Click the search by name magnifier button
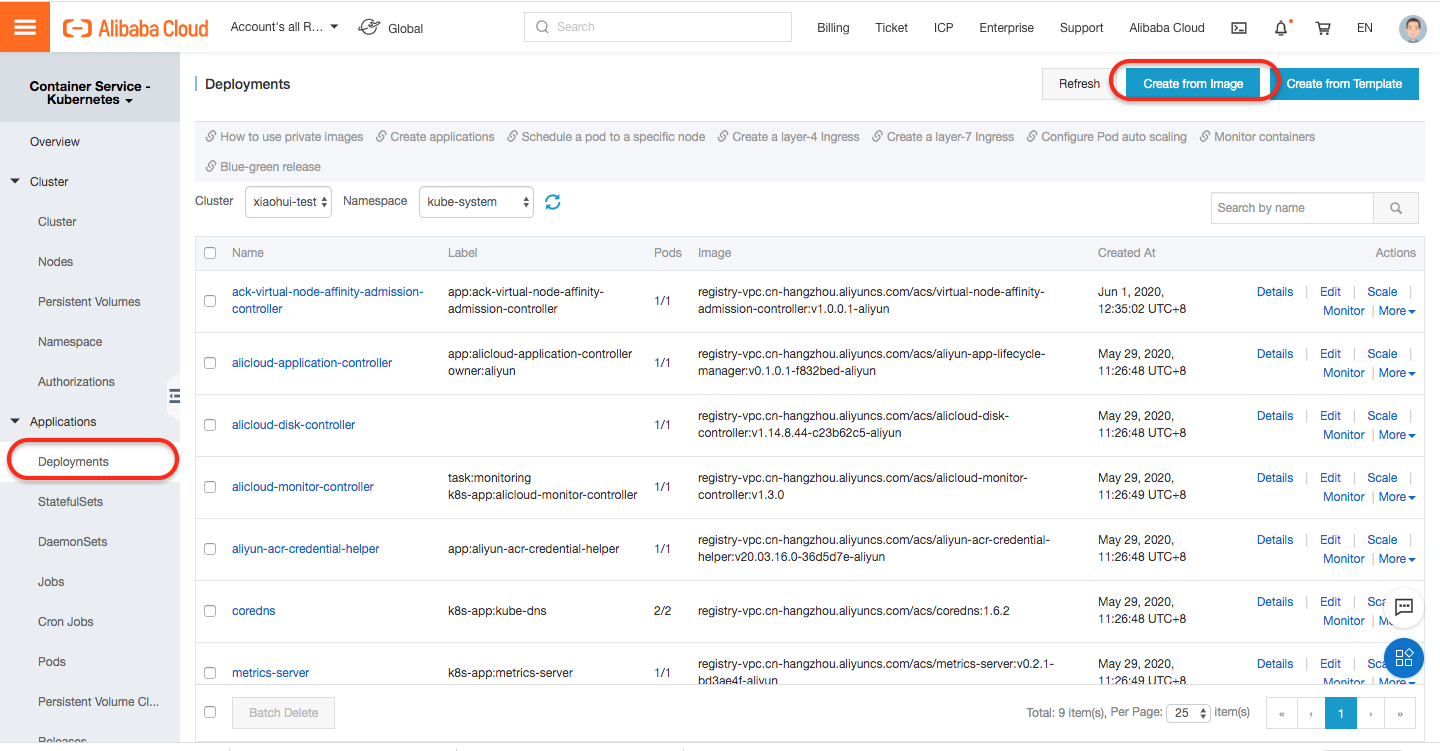1440x751 pixels. tap(1396, 208)
